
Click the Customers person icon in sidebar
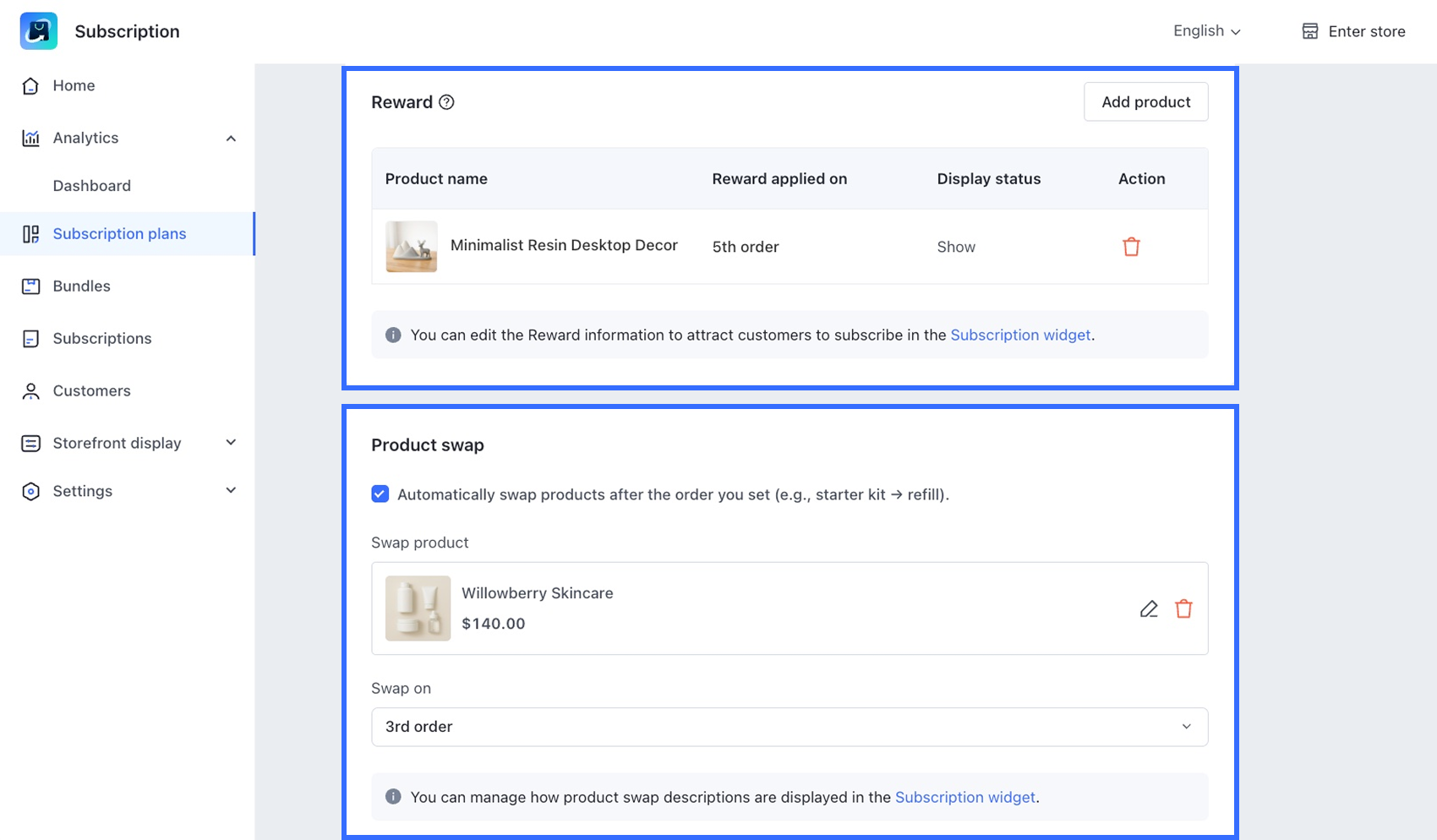tap(31, 391)
